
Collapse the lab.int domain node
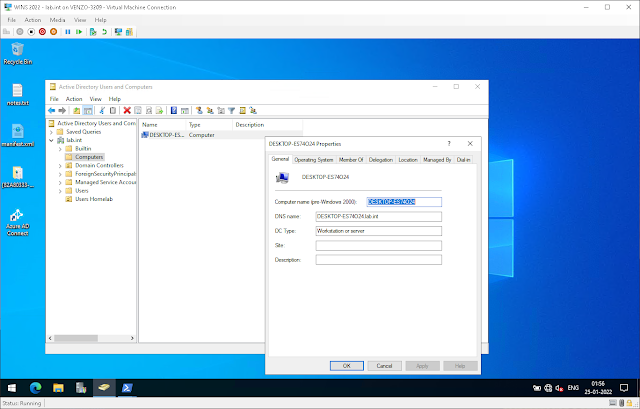coord(51,140)
